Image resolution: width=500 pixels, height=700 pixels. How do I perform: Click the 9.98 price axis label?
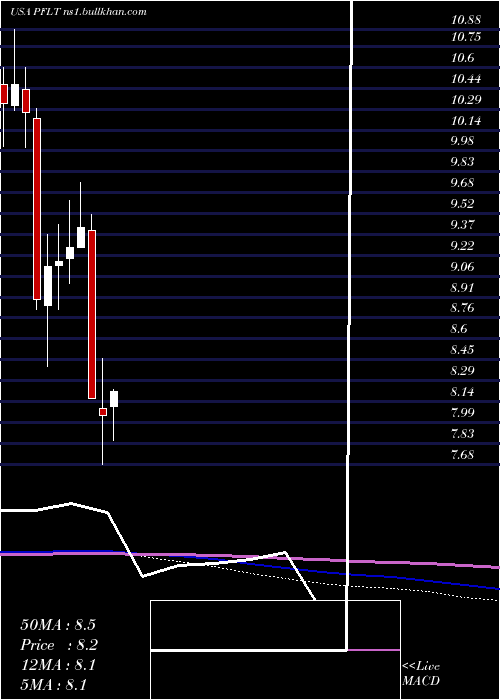click(x=462, y=141)
